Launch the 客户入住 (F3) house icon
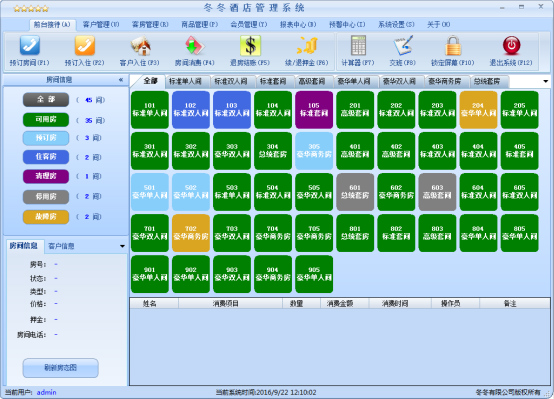Viewport: 554px width, 399px height. click(140, 46)
